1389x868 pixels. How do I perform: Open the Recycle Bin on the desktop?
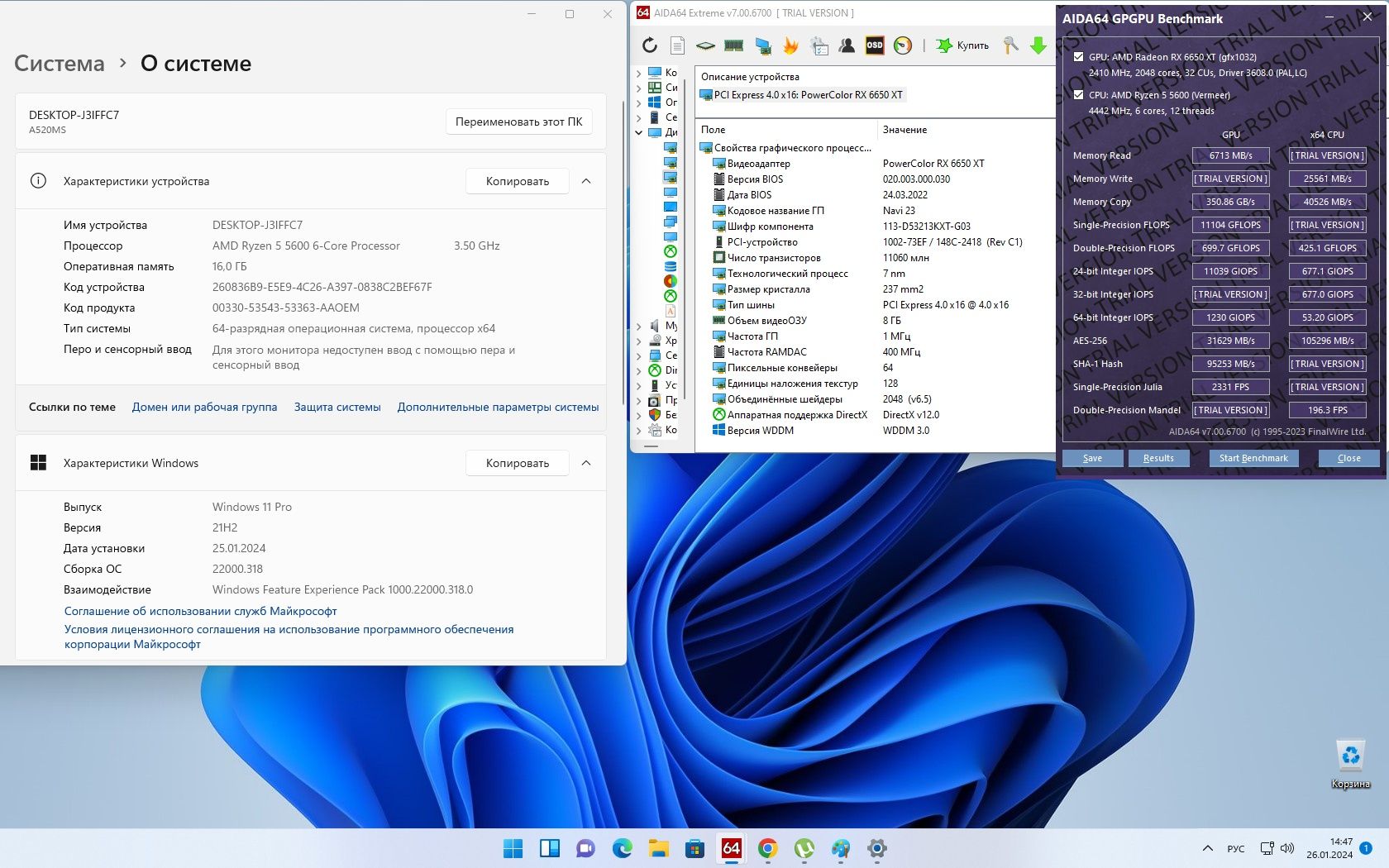(x=1350, y=763)
